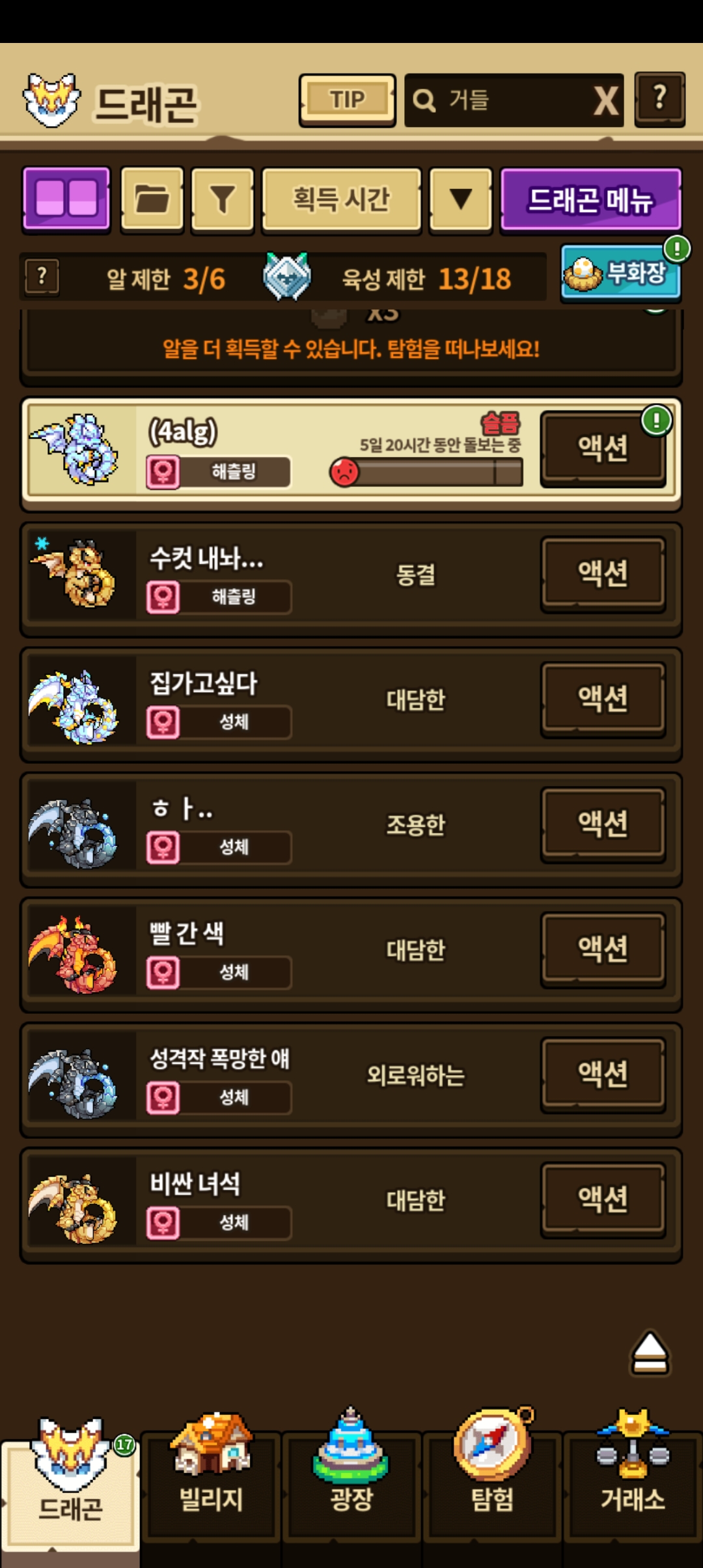
Task: Click the question mark beside 알 제한
Action: (x=42, y=277)
